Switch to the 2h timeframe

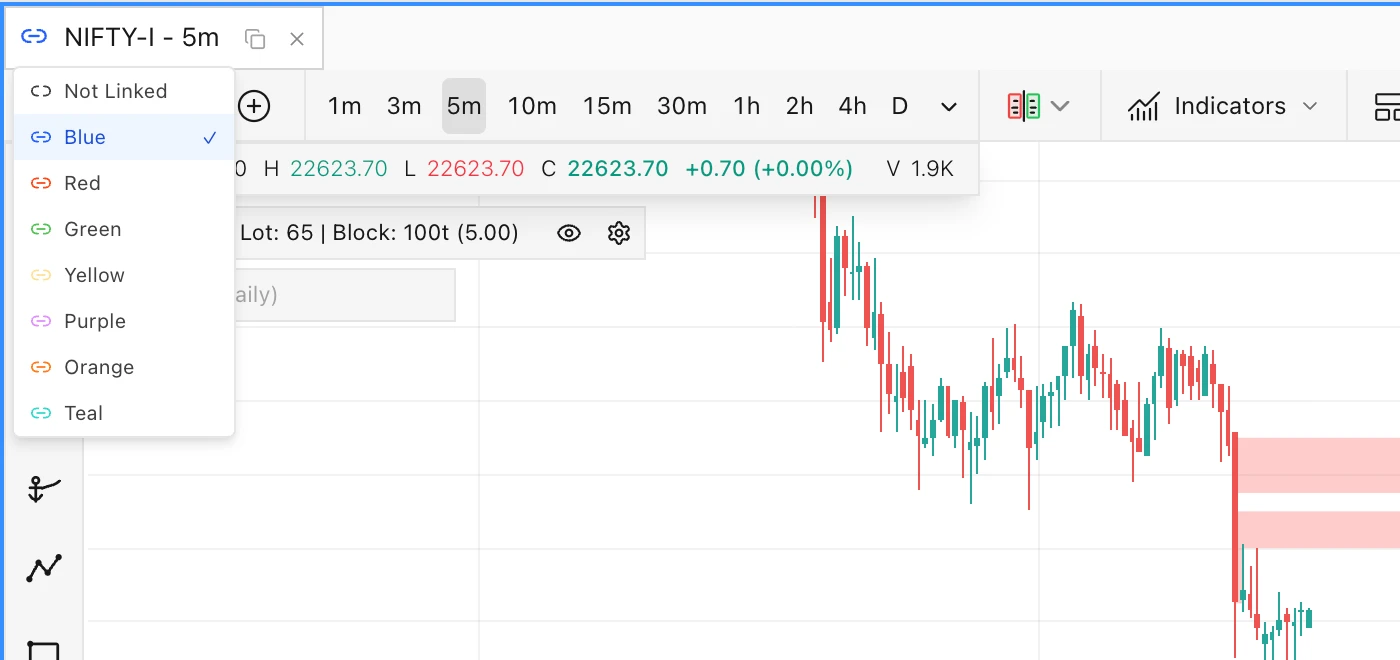pos(800,106)
